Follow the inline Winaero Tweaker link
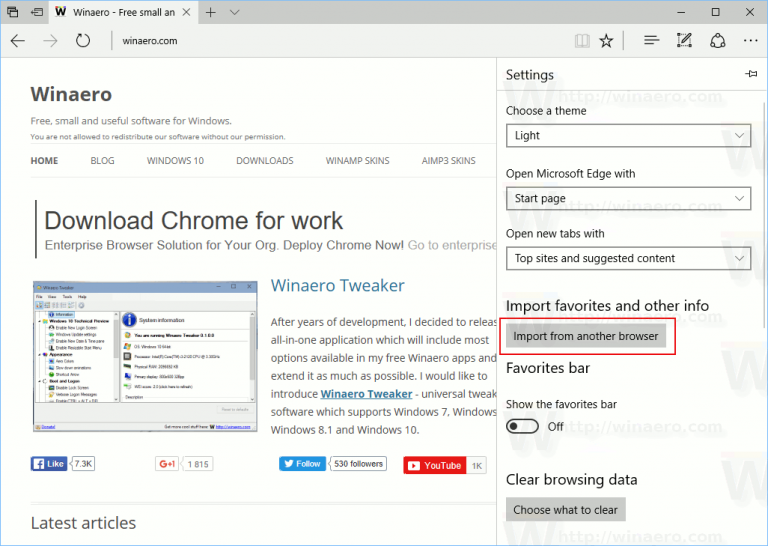This screenshot has width=768, height=546. click(x=366, y=394)
